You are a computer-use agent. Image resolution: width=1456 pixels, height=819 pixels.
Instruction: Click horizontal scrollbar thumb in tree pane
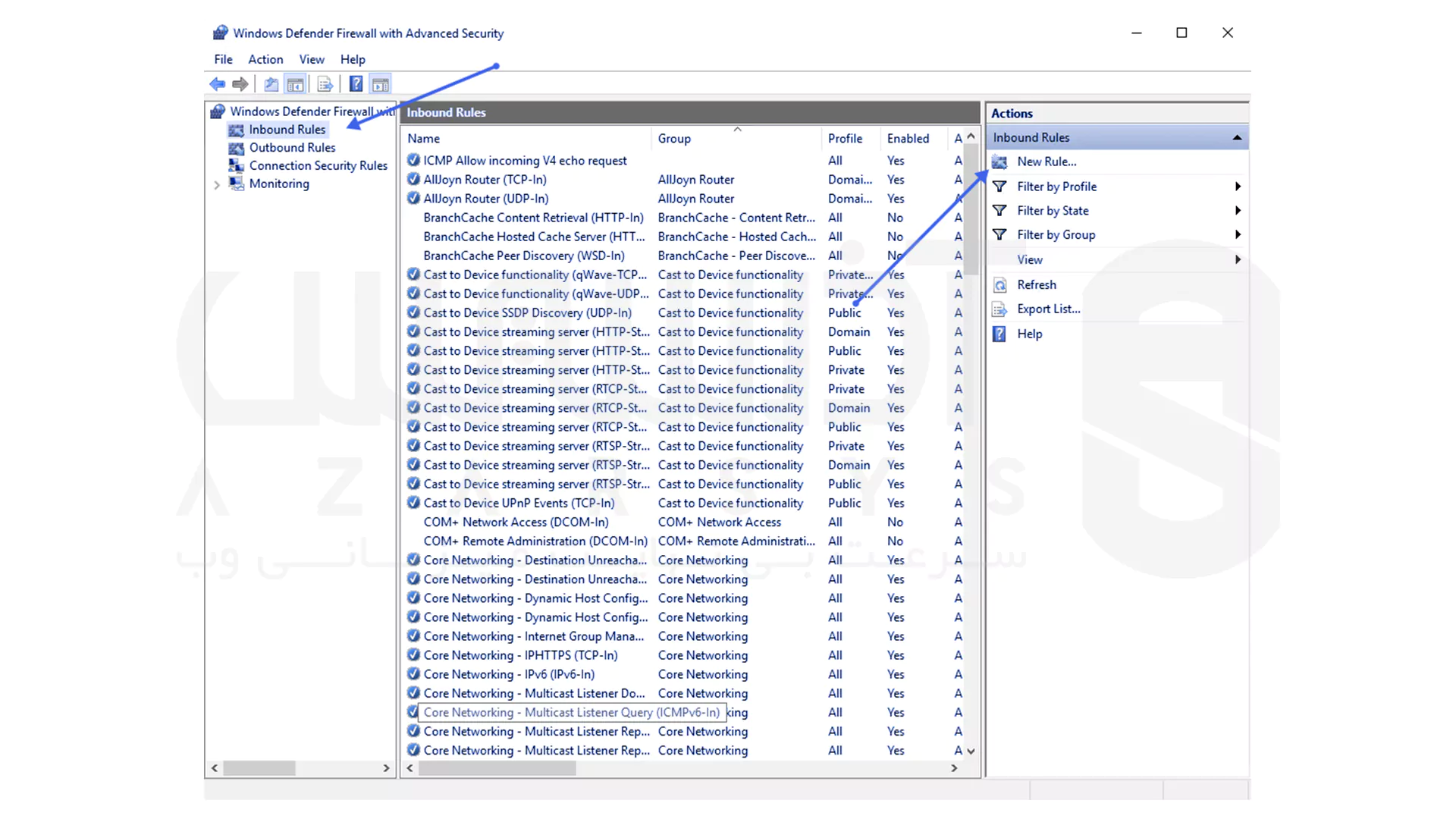coord(259,768)
